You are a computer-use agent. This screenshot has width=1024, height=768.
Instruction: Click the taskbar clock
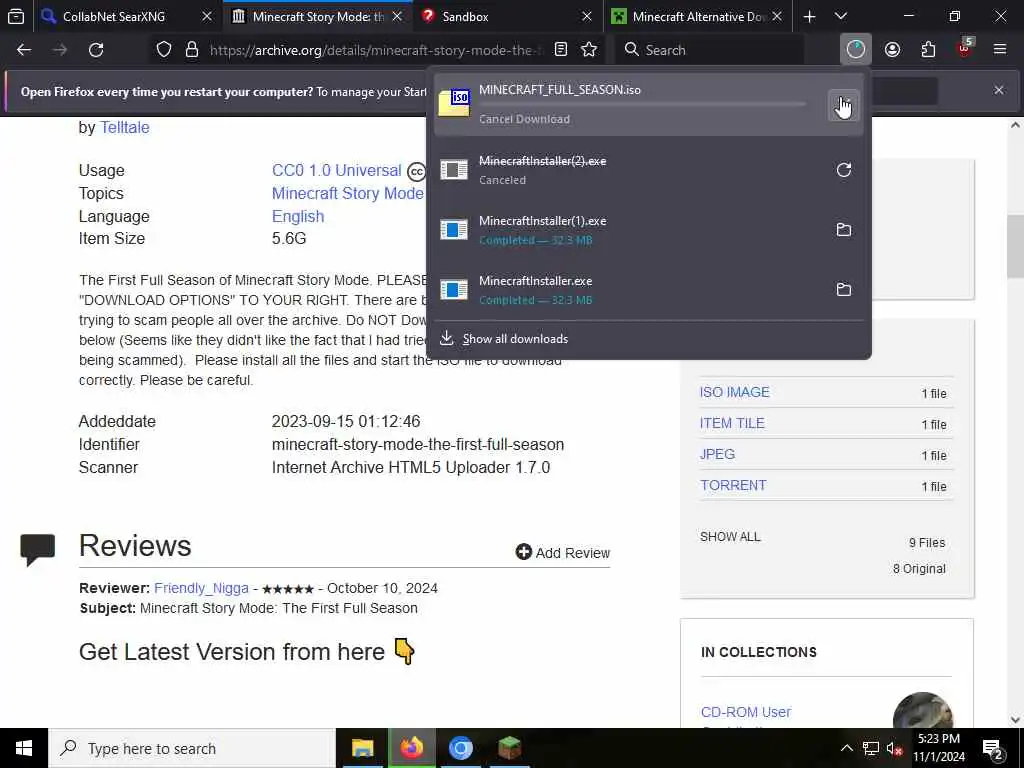(939, 748)
